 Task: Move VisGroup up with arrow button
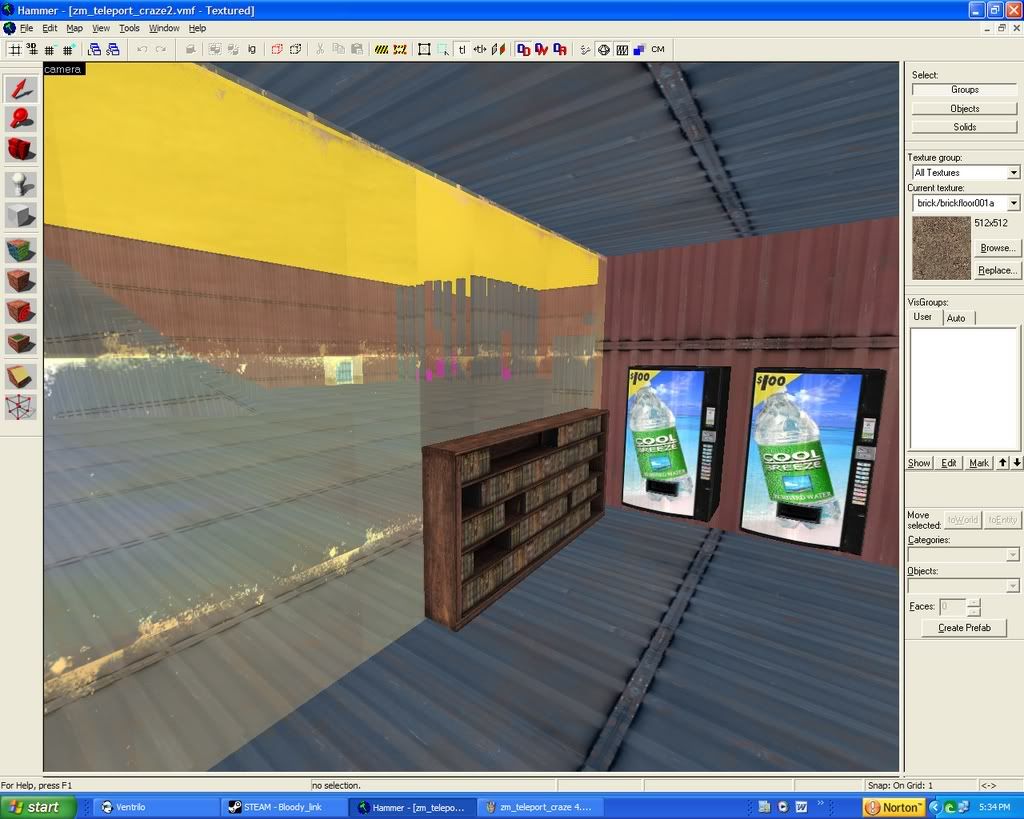pos(1003,462)
